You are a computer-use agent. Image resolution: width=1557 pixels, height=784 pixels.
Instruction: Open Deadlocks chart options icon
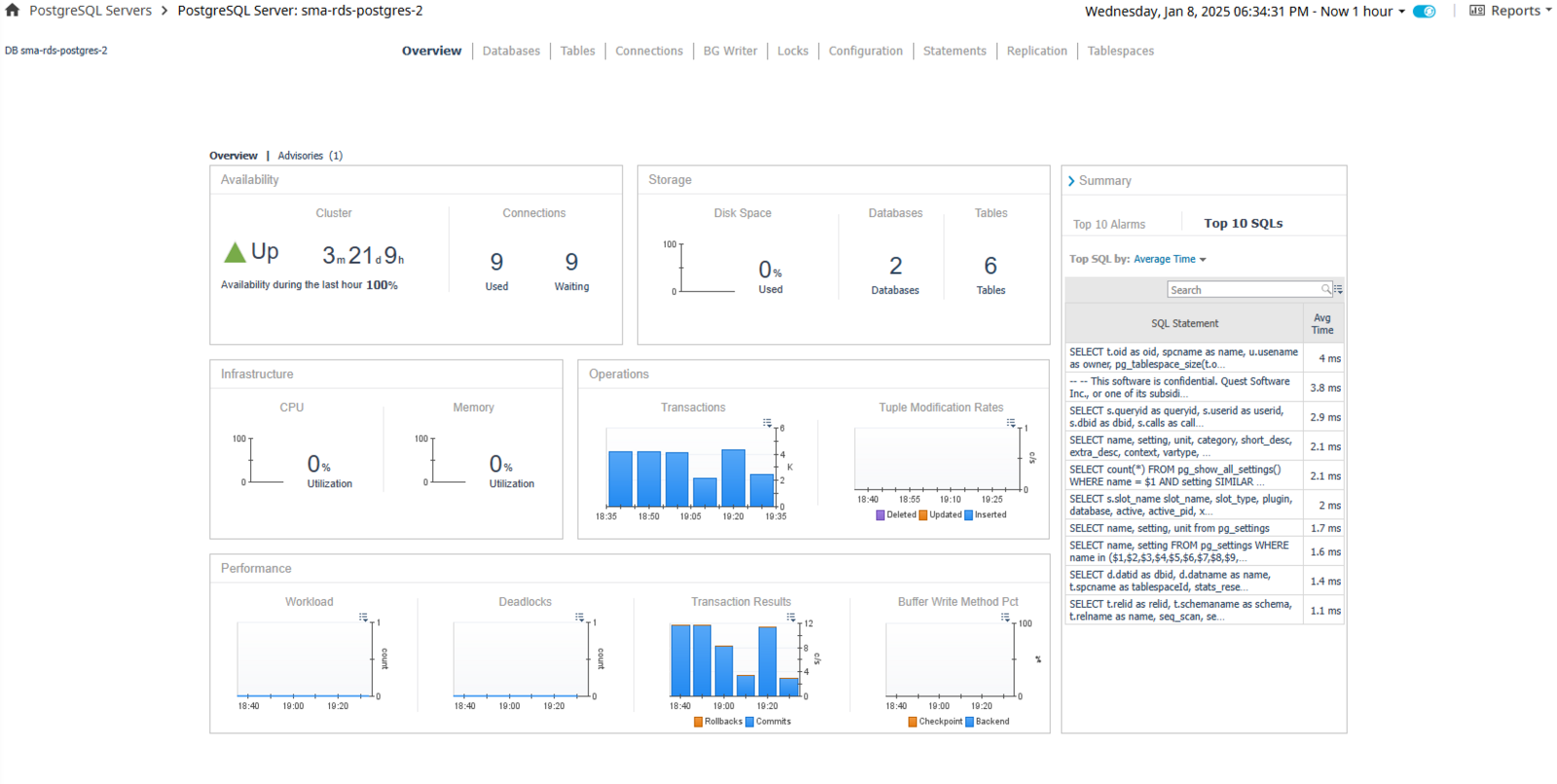pyautogui.click(x=579, y=618)
